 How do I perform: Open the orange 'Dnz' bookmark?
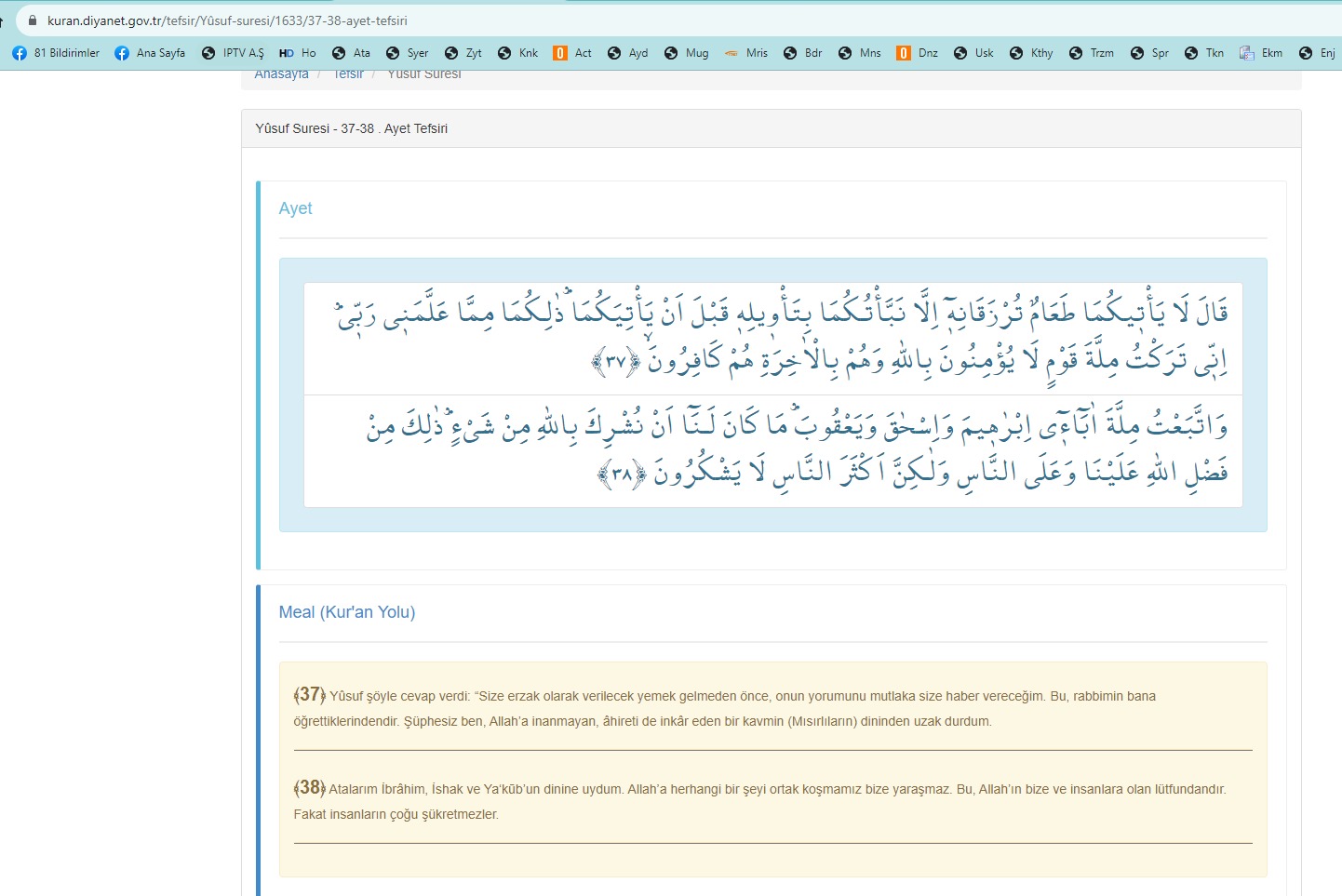point(917,53)
